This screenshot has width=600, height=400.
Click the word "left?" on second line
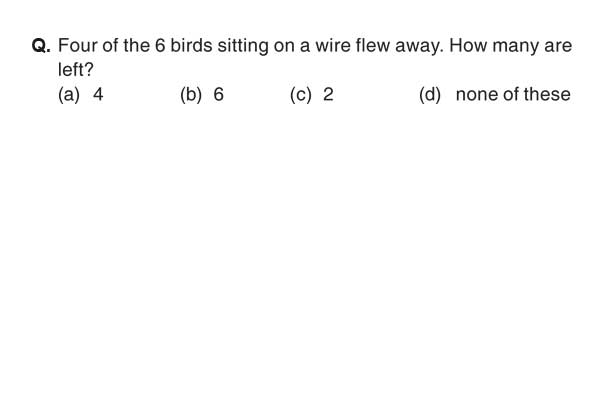click(x=76, y=69)
